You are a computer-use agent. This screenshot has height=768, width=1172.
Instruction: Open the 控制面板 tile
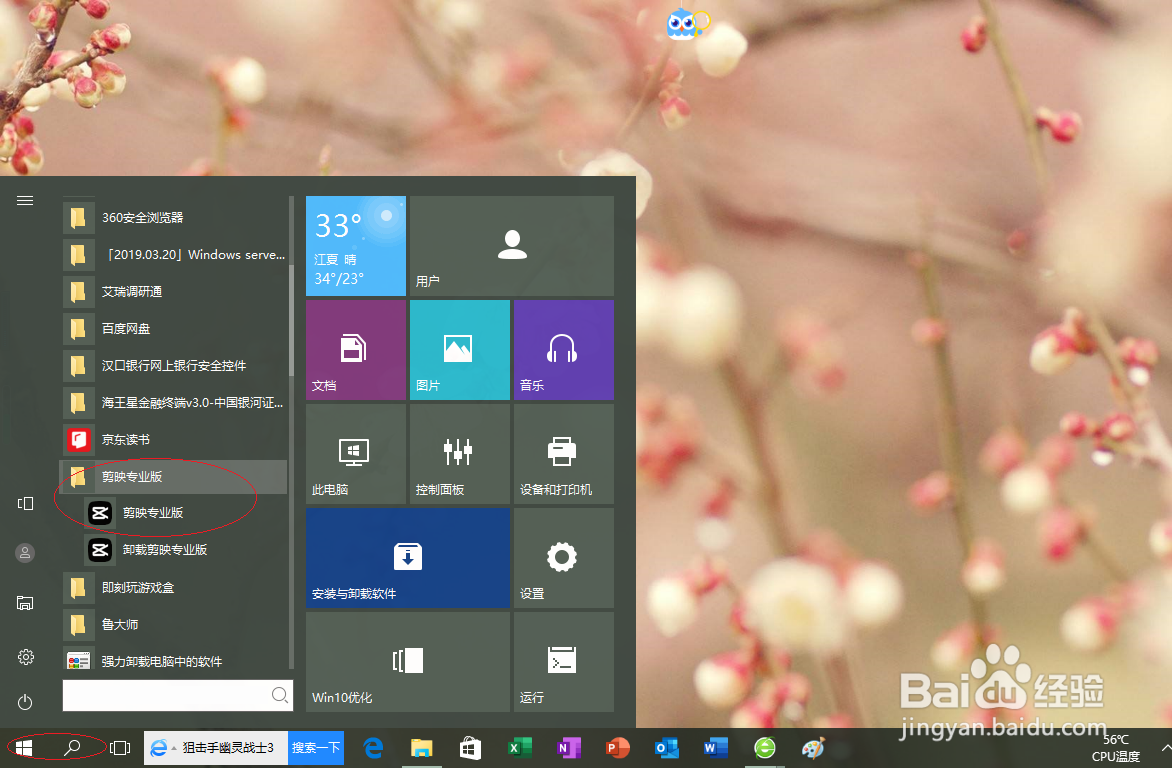point(460,454)
